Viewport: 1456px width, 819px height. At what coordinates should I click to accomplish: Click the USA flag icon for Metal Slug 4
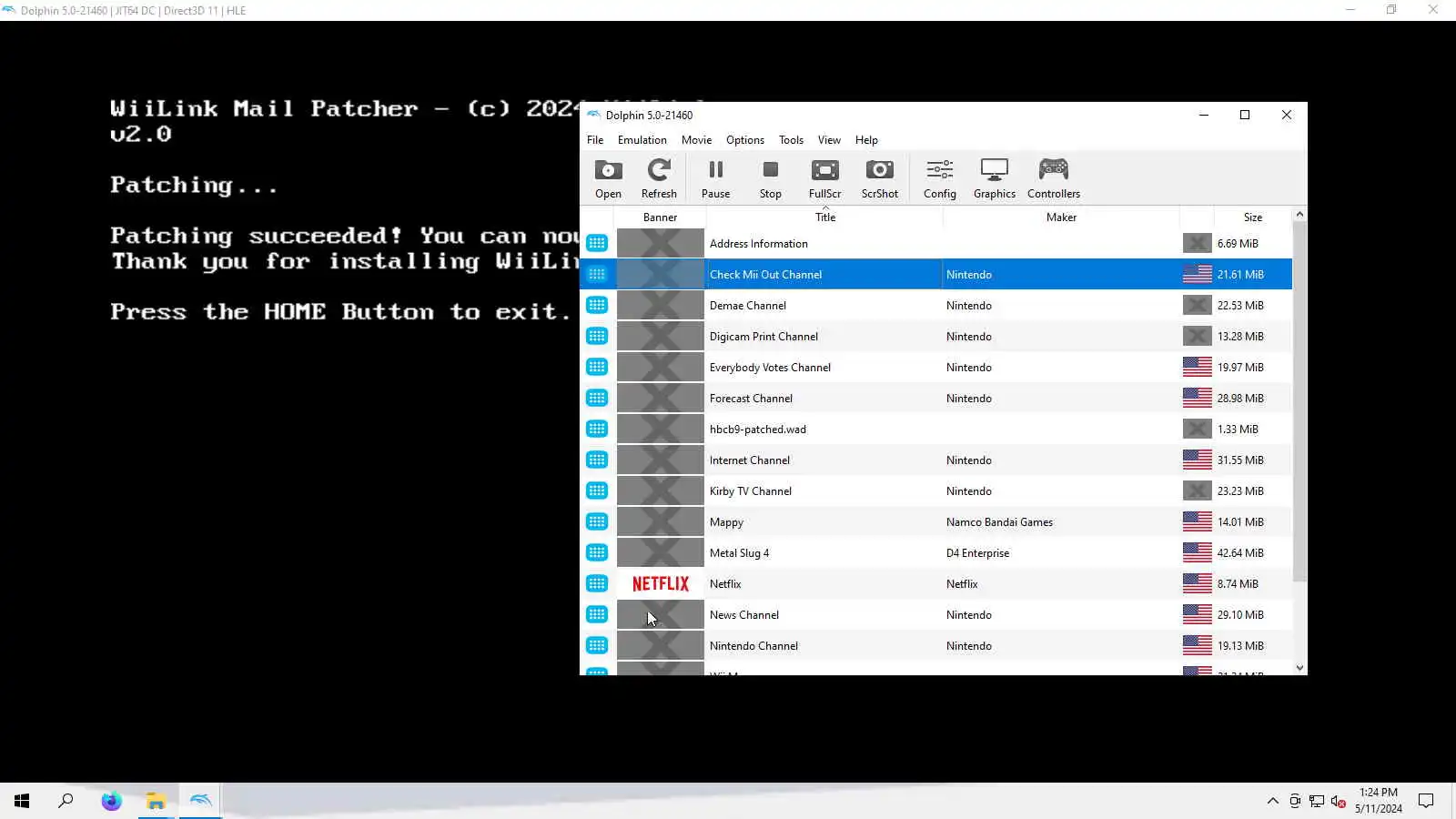click(1197, 552)
